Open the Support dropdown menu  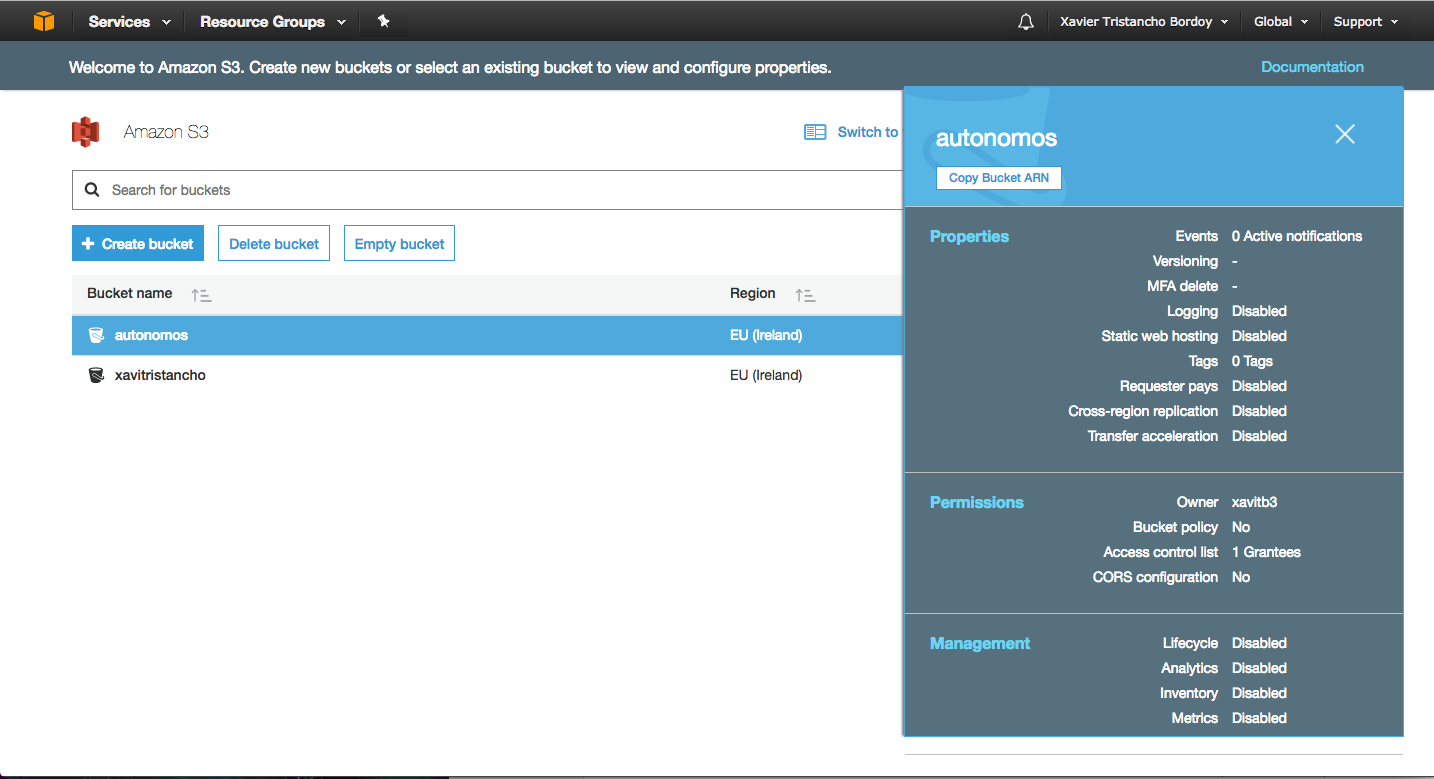coord(1366,22)
